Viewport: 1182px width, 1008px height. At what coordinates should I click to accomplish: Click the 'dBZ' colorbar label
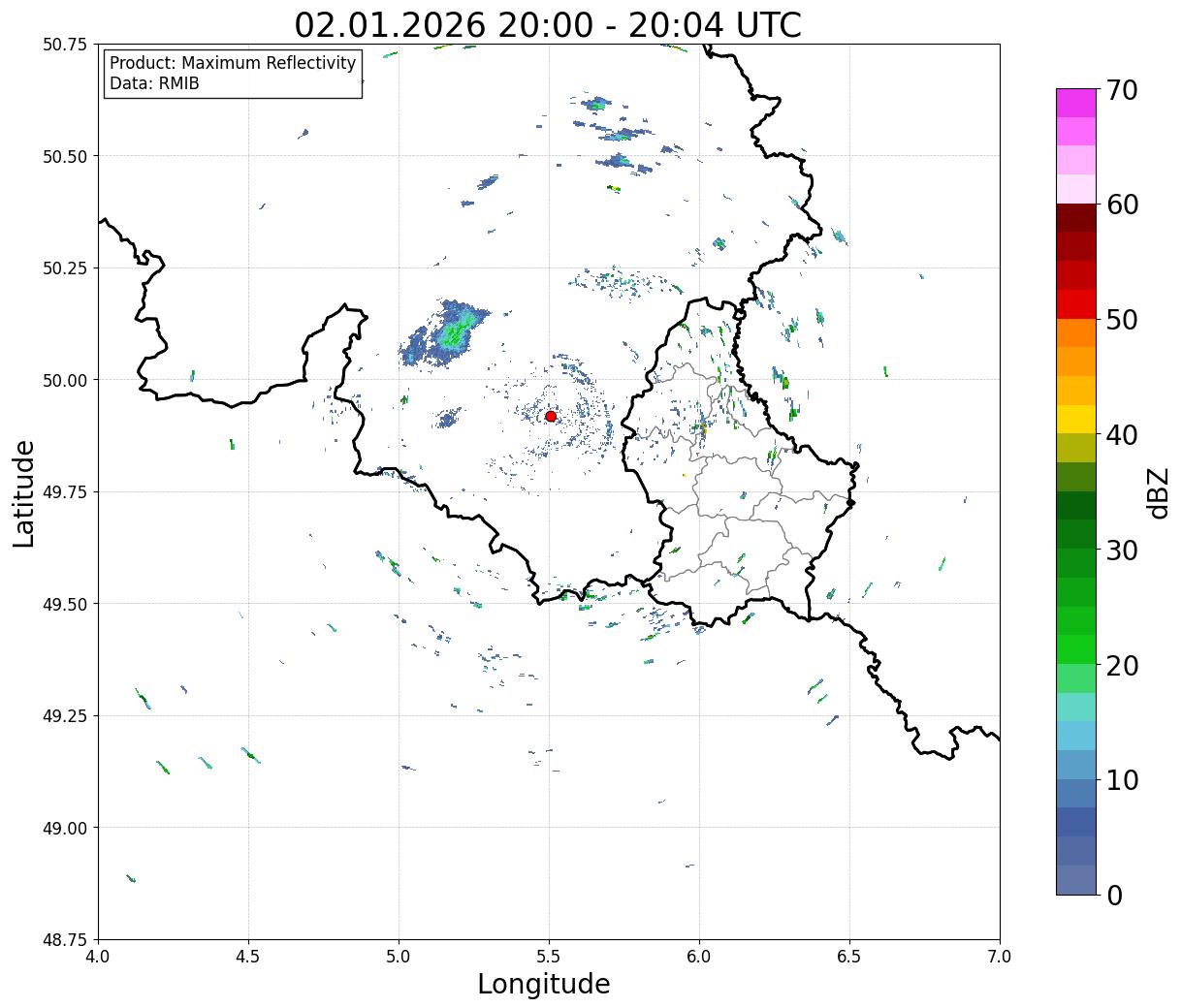tap(1158, 492)
